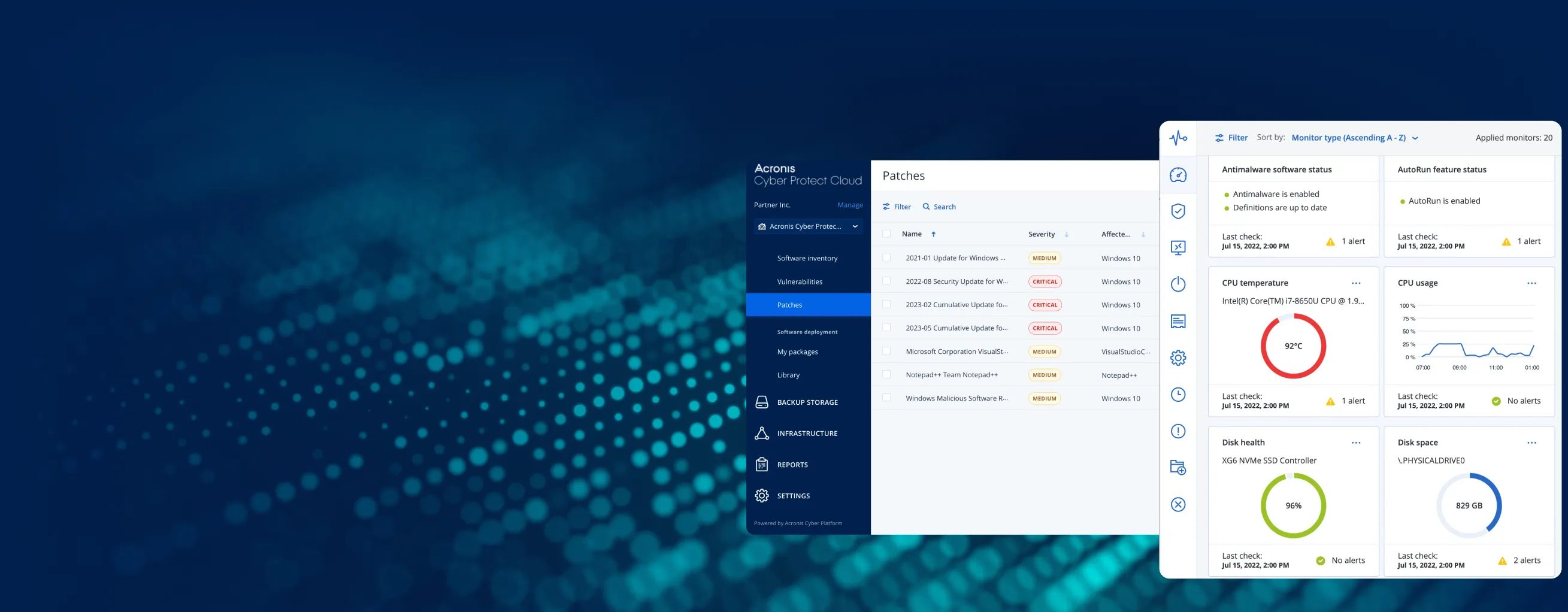
Task: Tick the select-all checkbox beside Name header
Action: pos(886,234)
